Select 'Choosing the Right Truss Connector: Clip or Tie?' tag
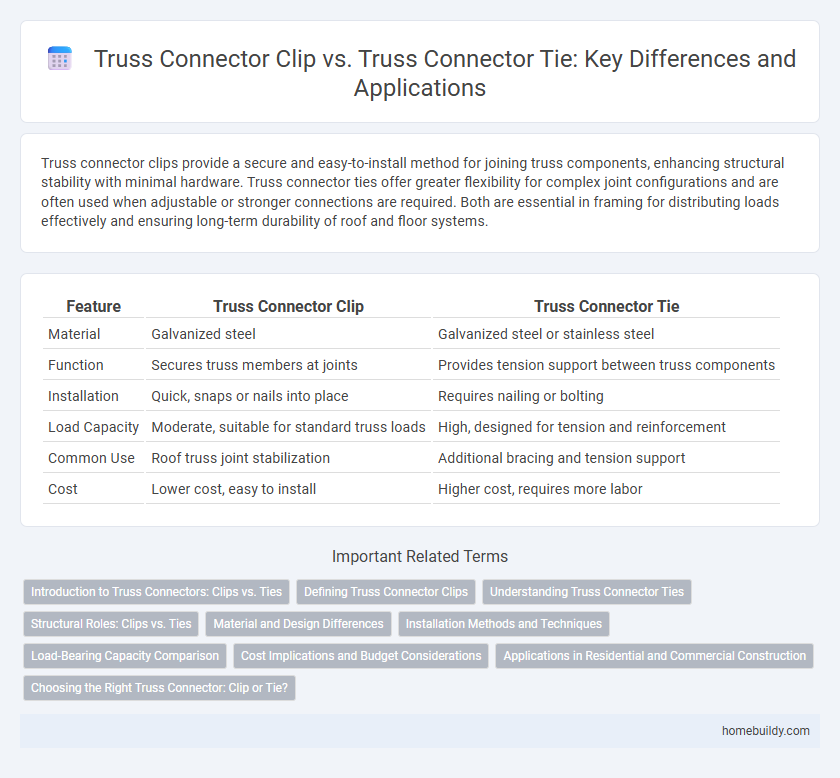The image size is (840, 778). click(159, 688)
